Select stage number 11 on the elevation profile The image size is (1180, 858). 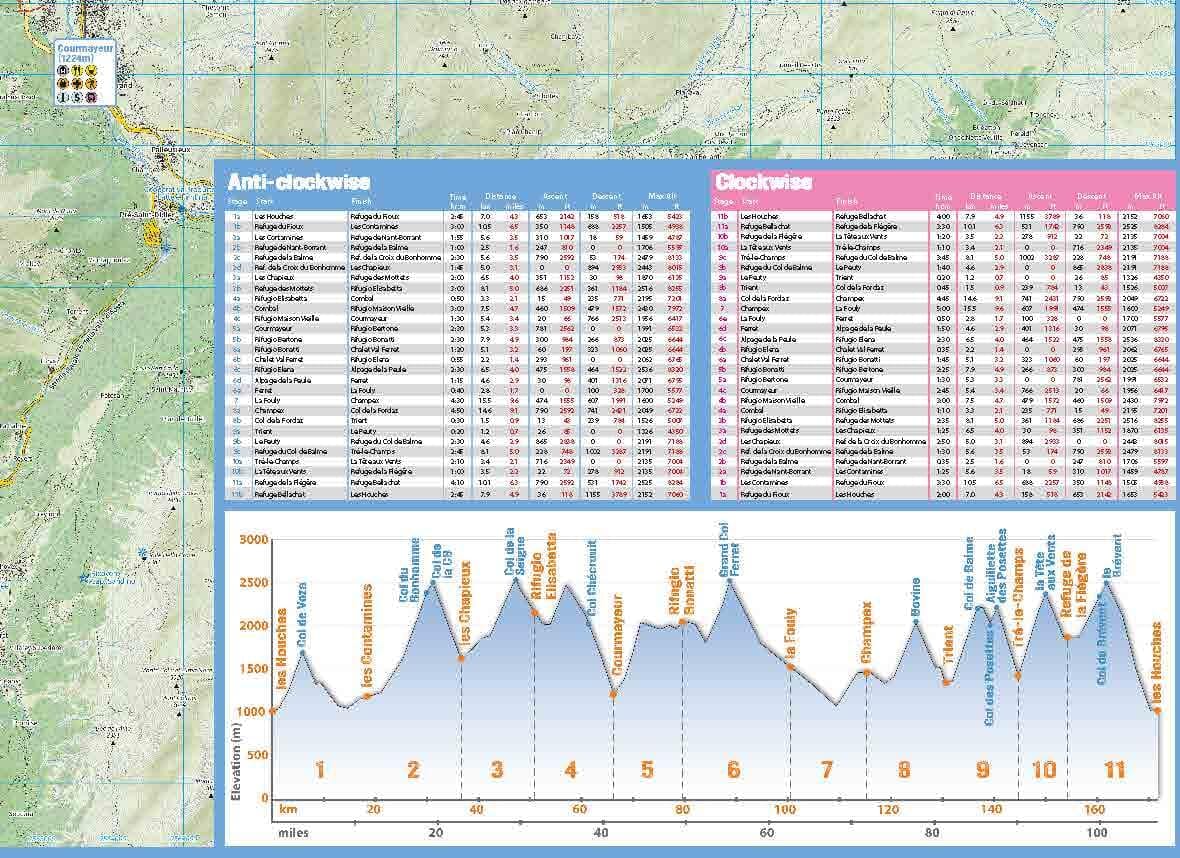pyautogui.click(x=1114, y=769)
